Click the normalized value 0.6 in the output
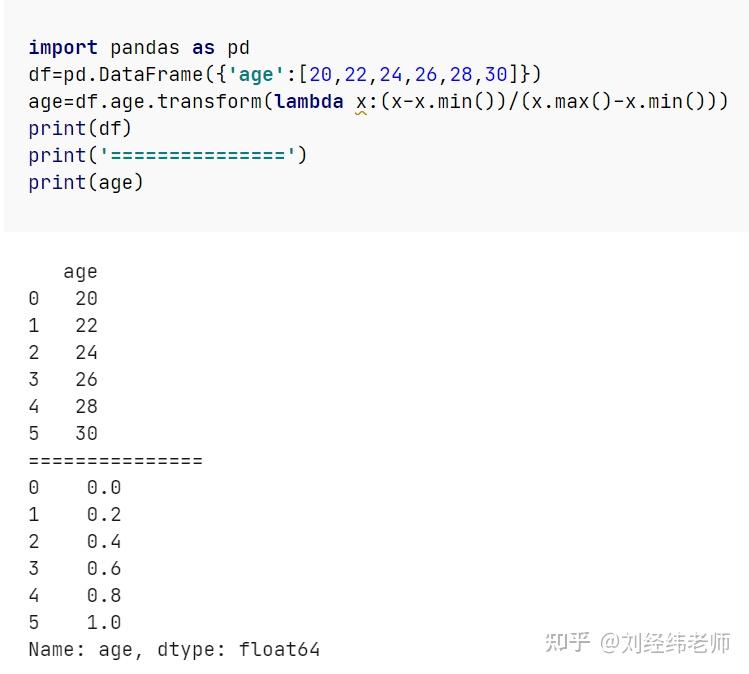The width and height of the screenshot is (749, 674). click(104, 568)
